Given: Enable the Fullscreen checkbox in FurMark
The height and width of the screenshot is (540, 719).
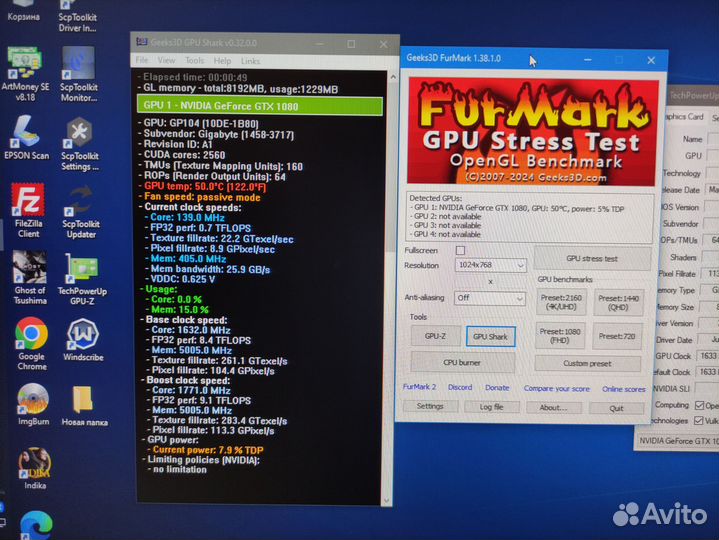Looking at the screenshot, I should pos(461,250).
